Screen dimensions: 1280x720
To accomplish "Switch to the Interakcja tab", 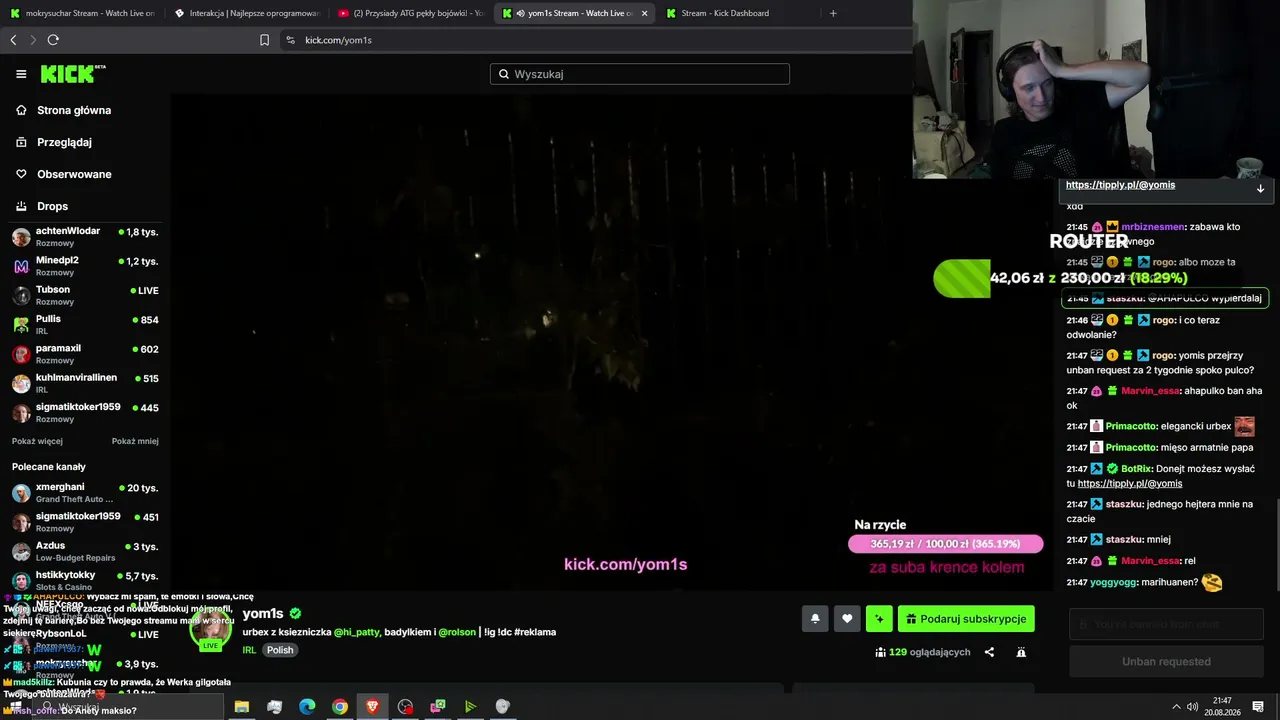I will pos(246,13).
